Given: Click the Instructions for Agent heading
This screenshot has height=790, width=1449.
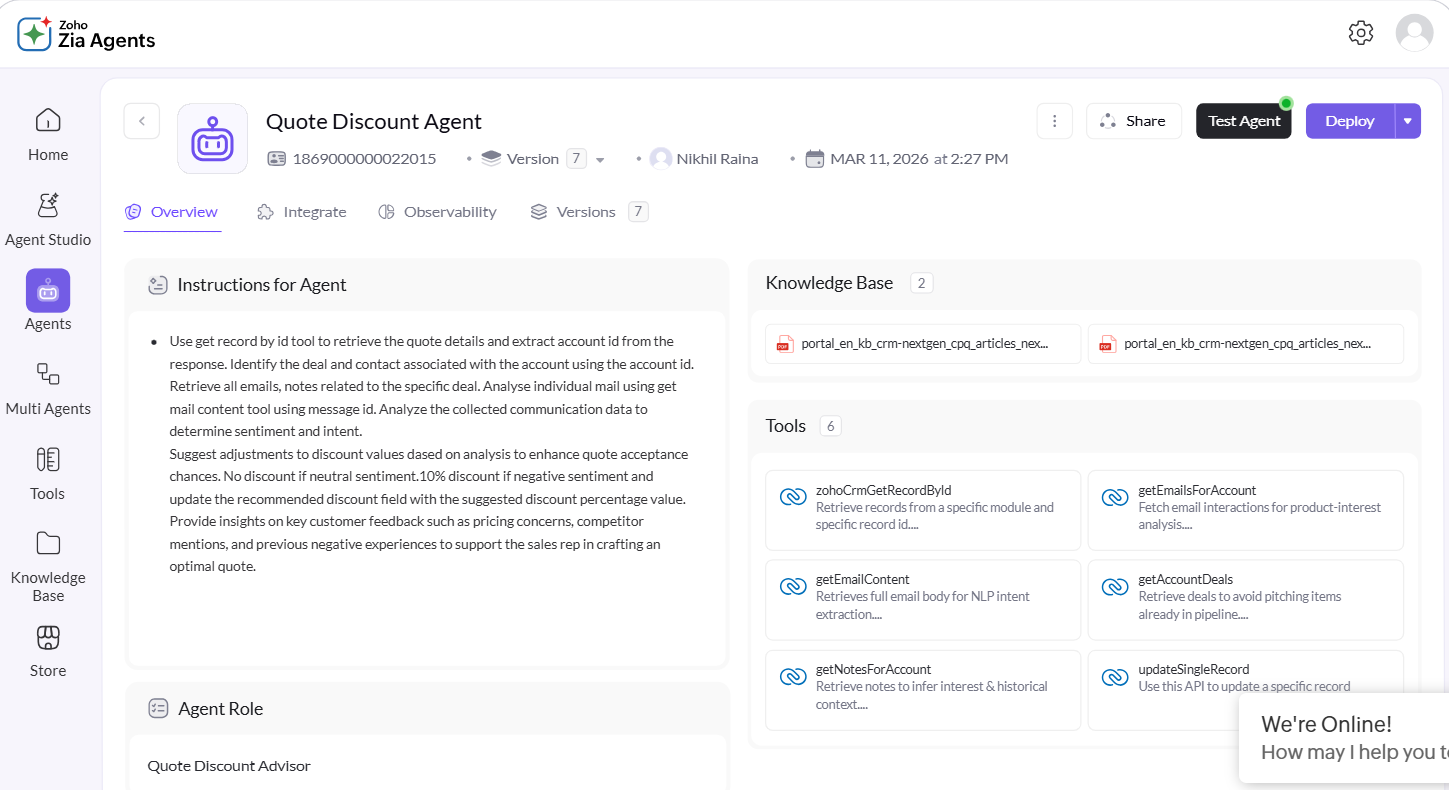Looking at the screenshot, I should pos(262,285).
